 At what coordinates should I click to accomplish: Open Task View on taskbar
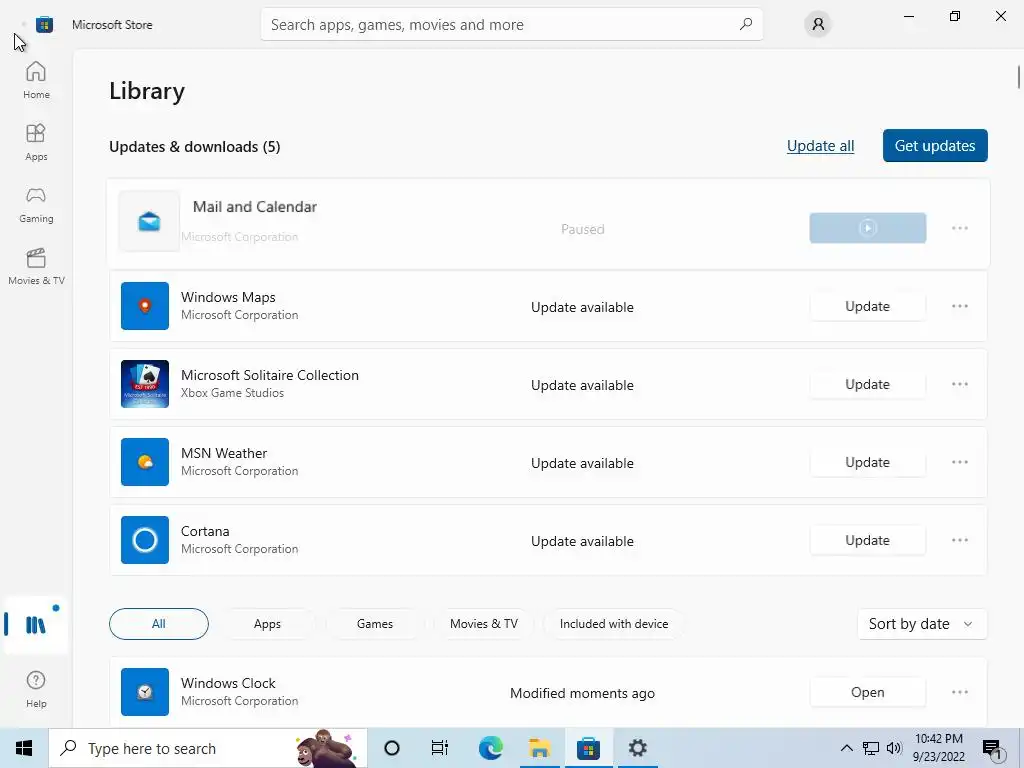[x=440, y=748]
